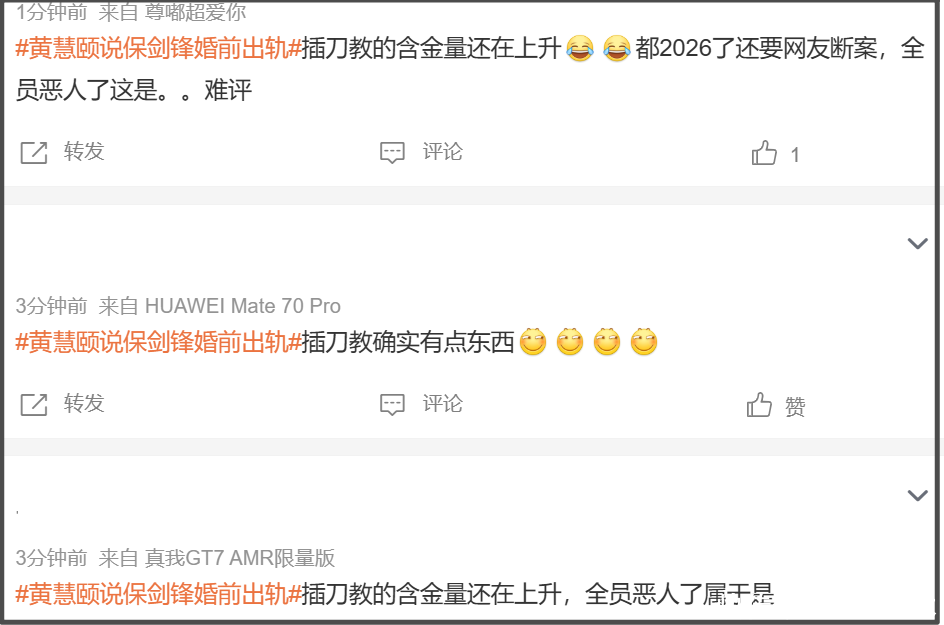
Task: Like the HUAWEI Mate 70 Pro post with the thumbs-up icon
Action: (x=759, y=405)
